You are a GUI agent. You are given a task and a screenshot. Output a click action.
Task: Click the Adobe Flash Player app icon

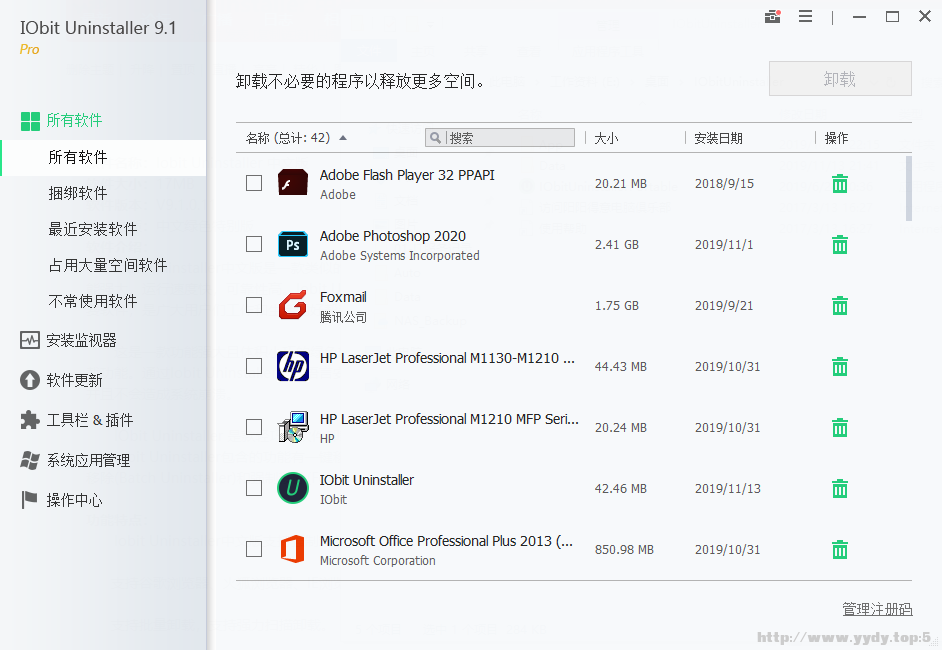coord(293,183)
